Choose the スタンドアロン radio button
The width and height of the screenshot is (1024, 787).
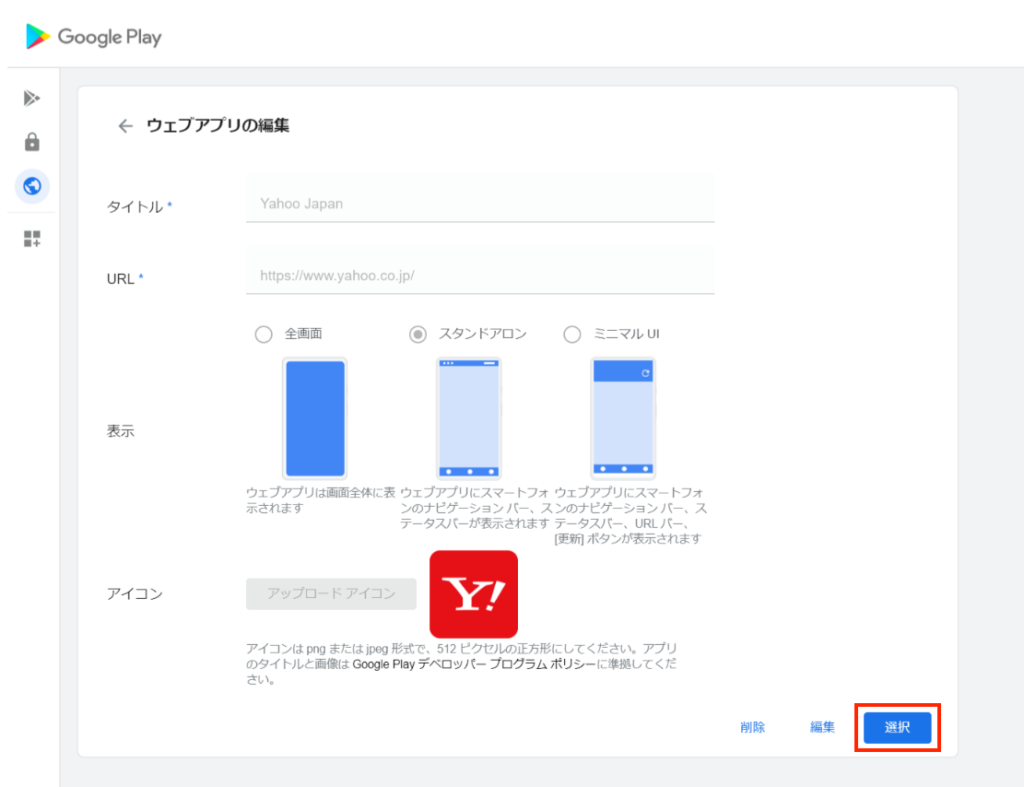pos(418,334)
